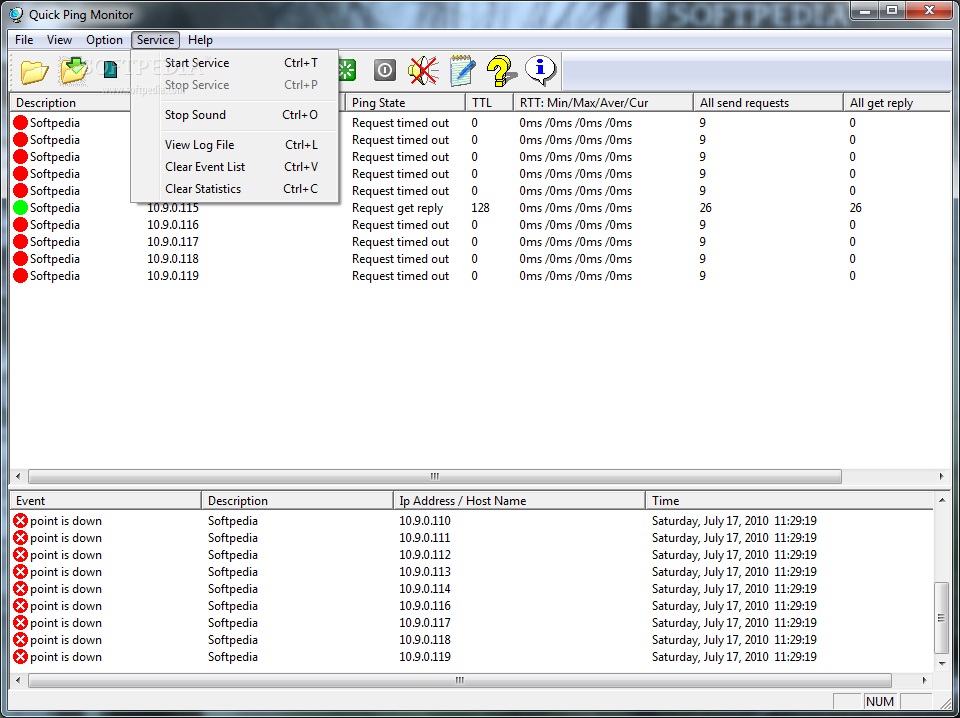Click the down event icon for 10.9.0.118
The image size is (960, 718).
pyautogui.click(x=21, y=640)
